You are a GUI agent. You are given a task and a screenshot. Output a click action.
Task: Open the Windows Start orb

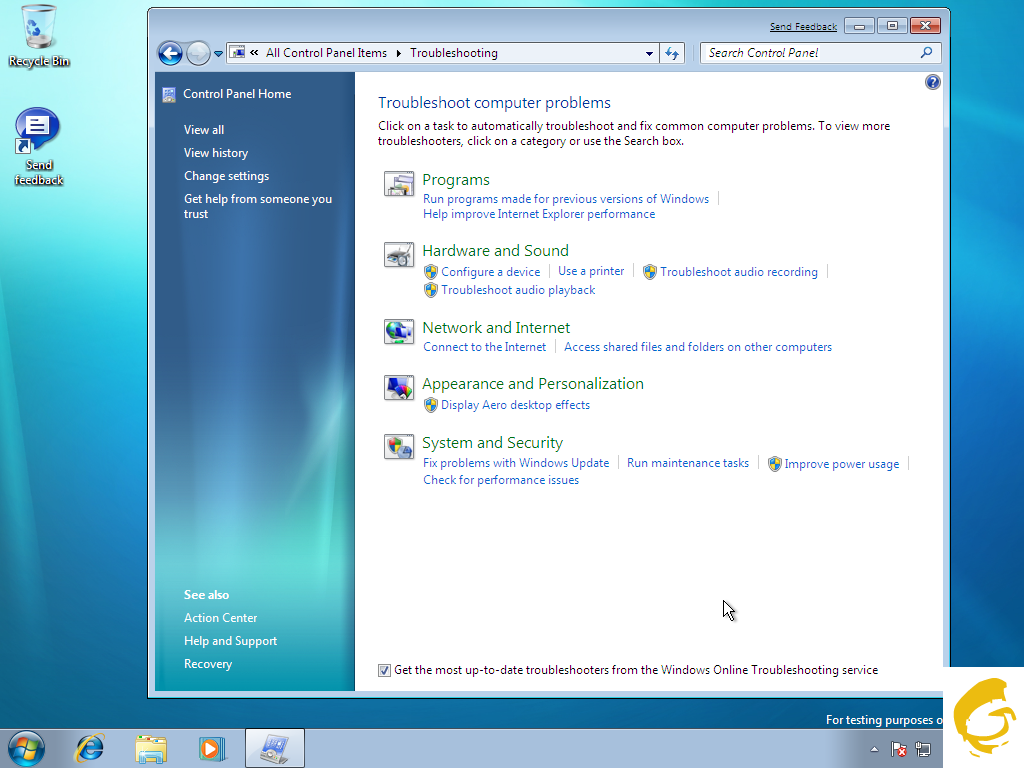click(x=26, y=748)
